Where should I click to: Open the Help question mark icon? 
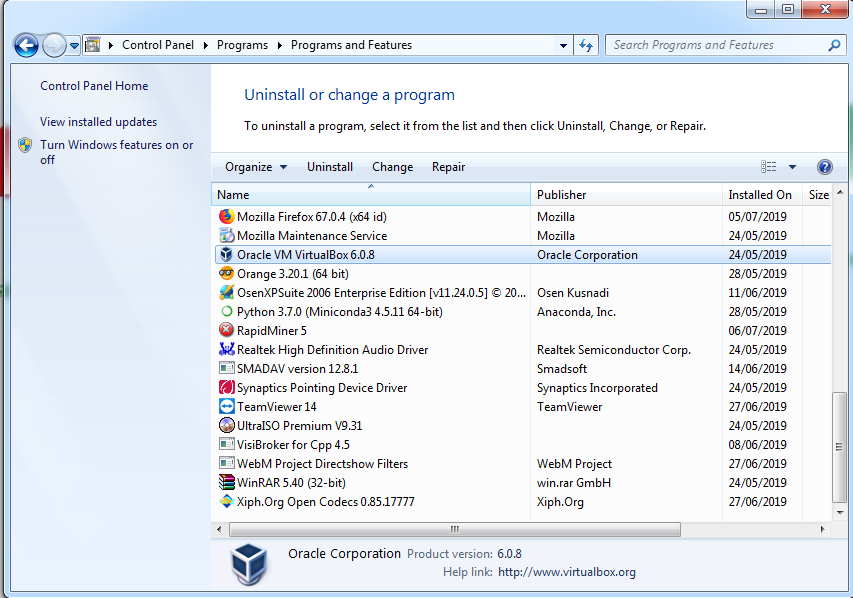824,166
